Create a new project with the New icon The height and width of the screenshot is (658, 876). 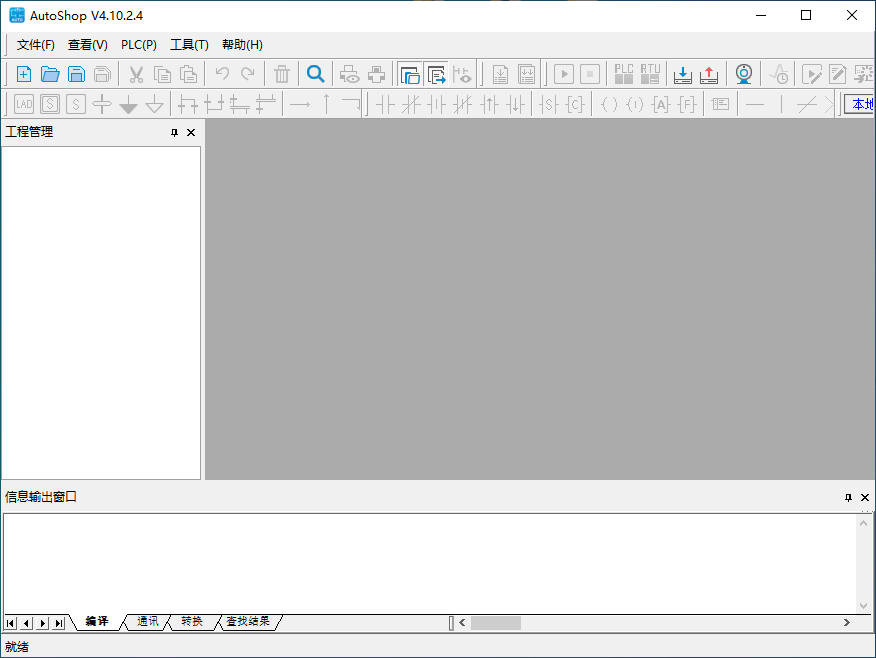point(23,74)
